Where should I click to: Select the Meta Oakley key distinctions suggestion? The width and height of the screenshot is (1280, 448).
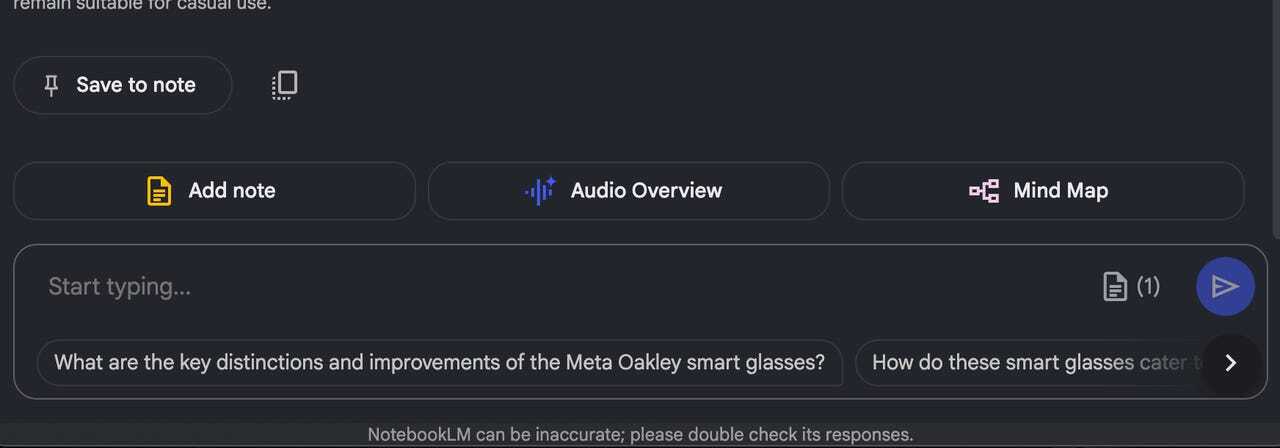click(x=439, y=363)
